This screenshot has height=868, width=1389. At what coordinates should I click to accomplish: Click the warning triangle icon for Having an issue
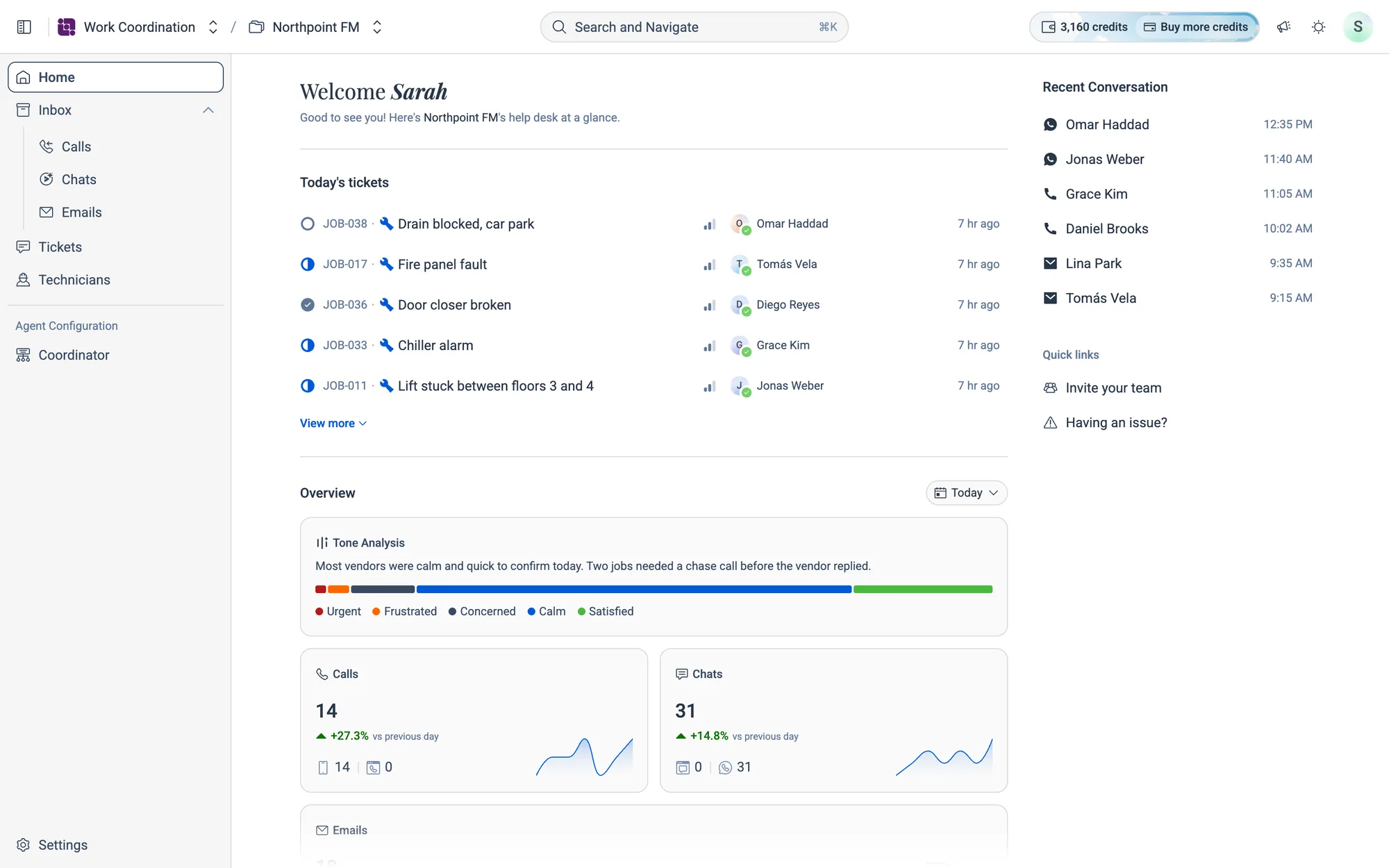click(1050, 423)
